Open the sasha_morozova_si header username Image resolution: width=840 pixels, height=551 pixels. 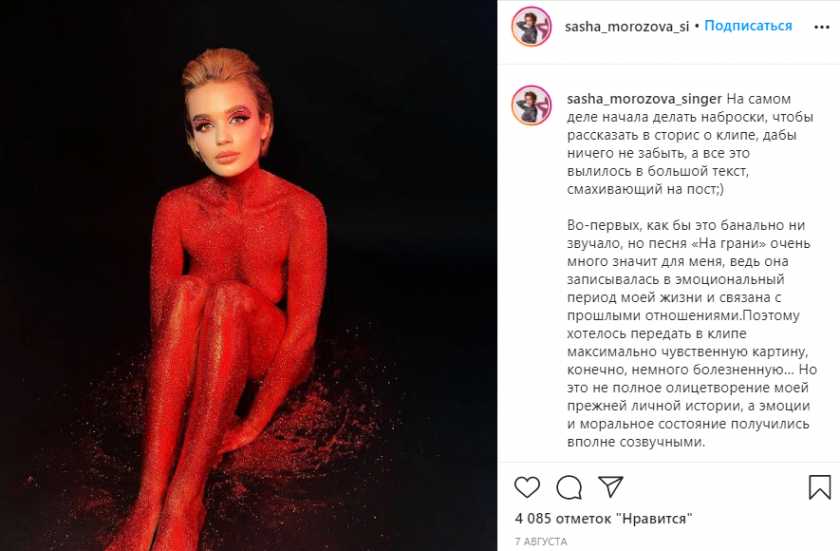[x=627, y=27]
